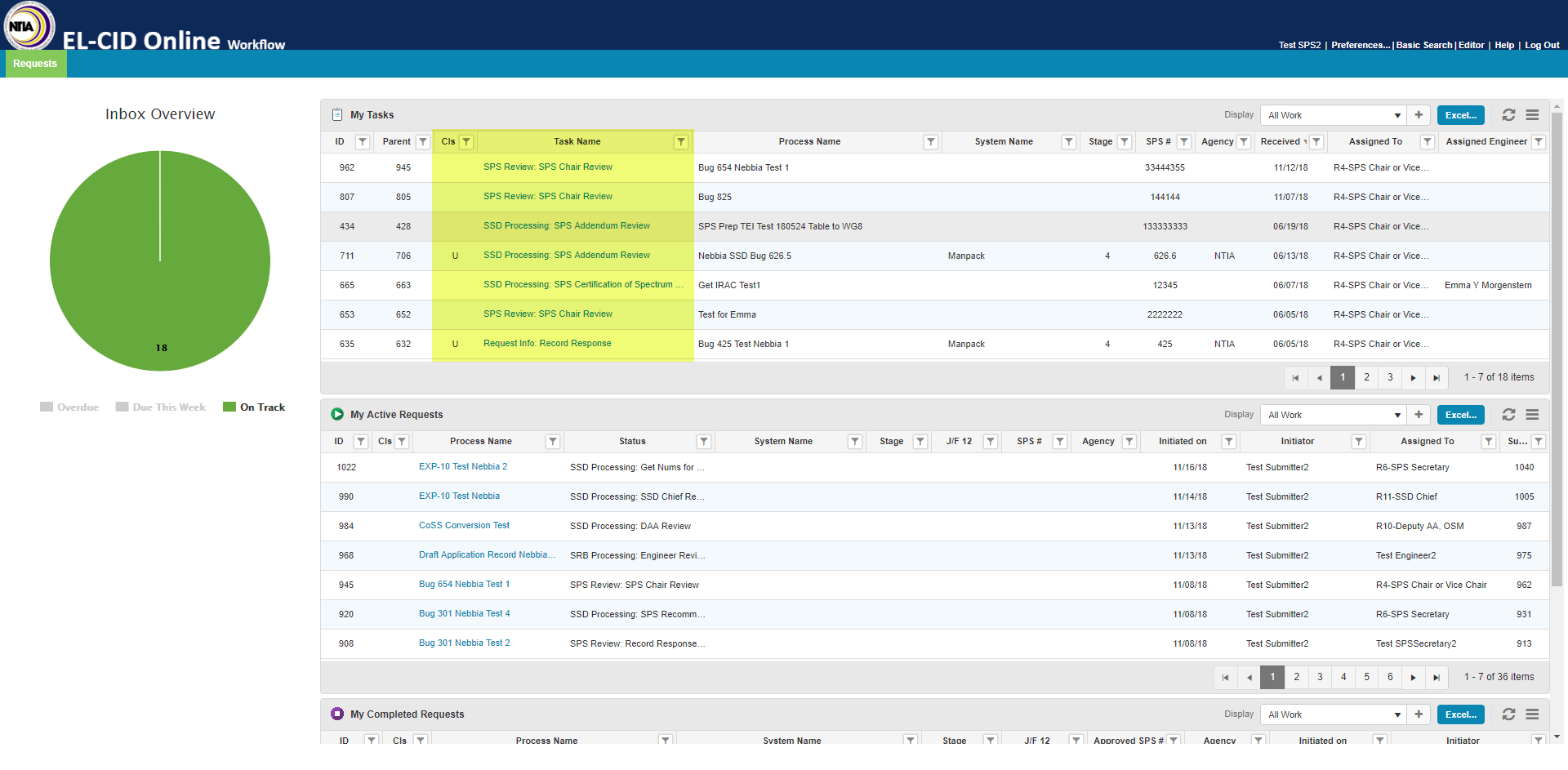
Task: Expand the My Tasks Display dropdown
Action: tap(1333, 115)
